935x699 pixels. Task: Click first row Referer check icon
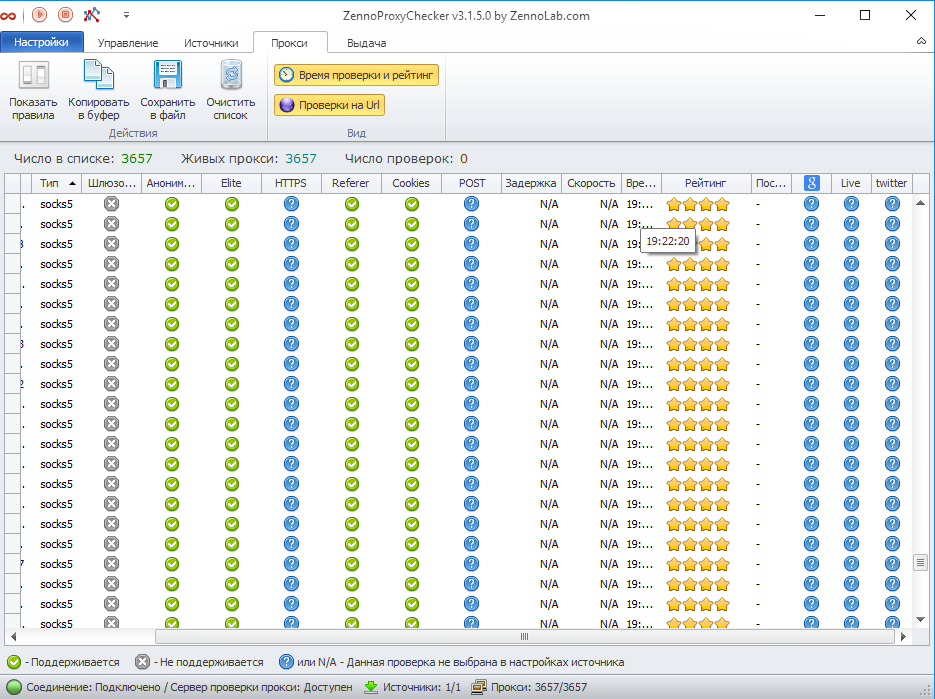(352, 204)
